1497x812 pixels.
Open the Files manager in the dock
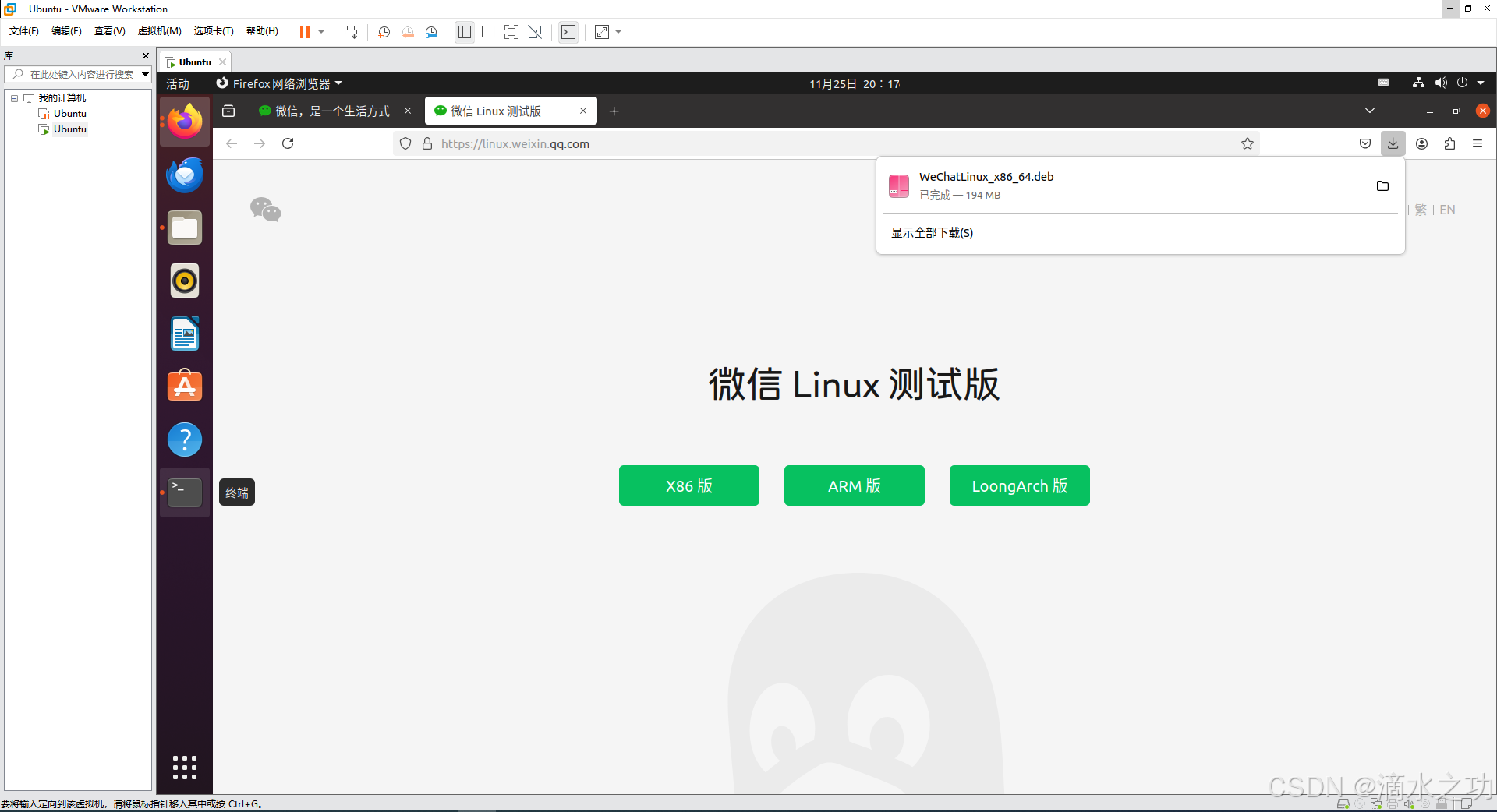pos(185,228)
